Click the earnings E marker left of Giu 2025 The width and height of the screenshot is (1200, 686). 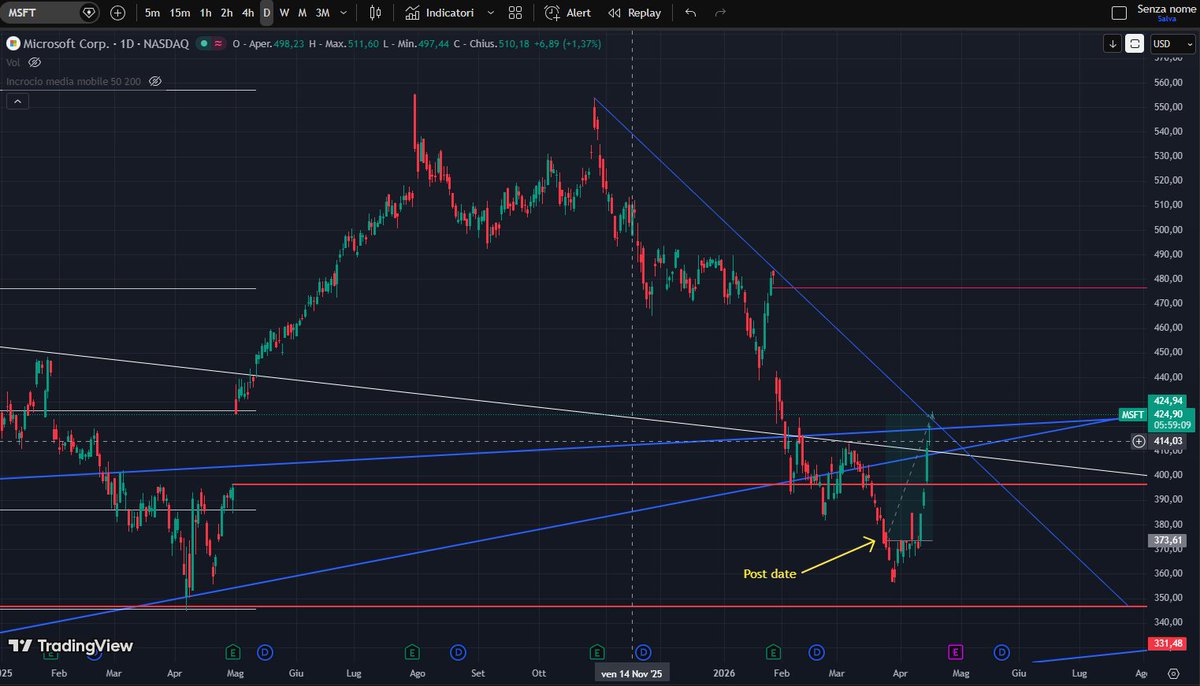233,652
